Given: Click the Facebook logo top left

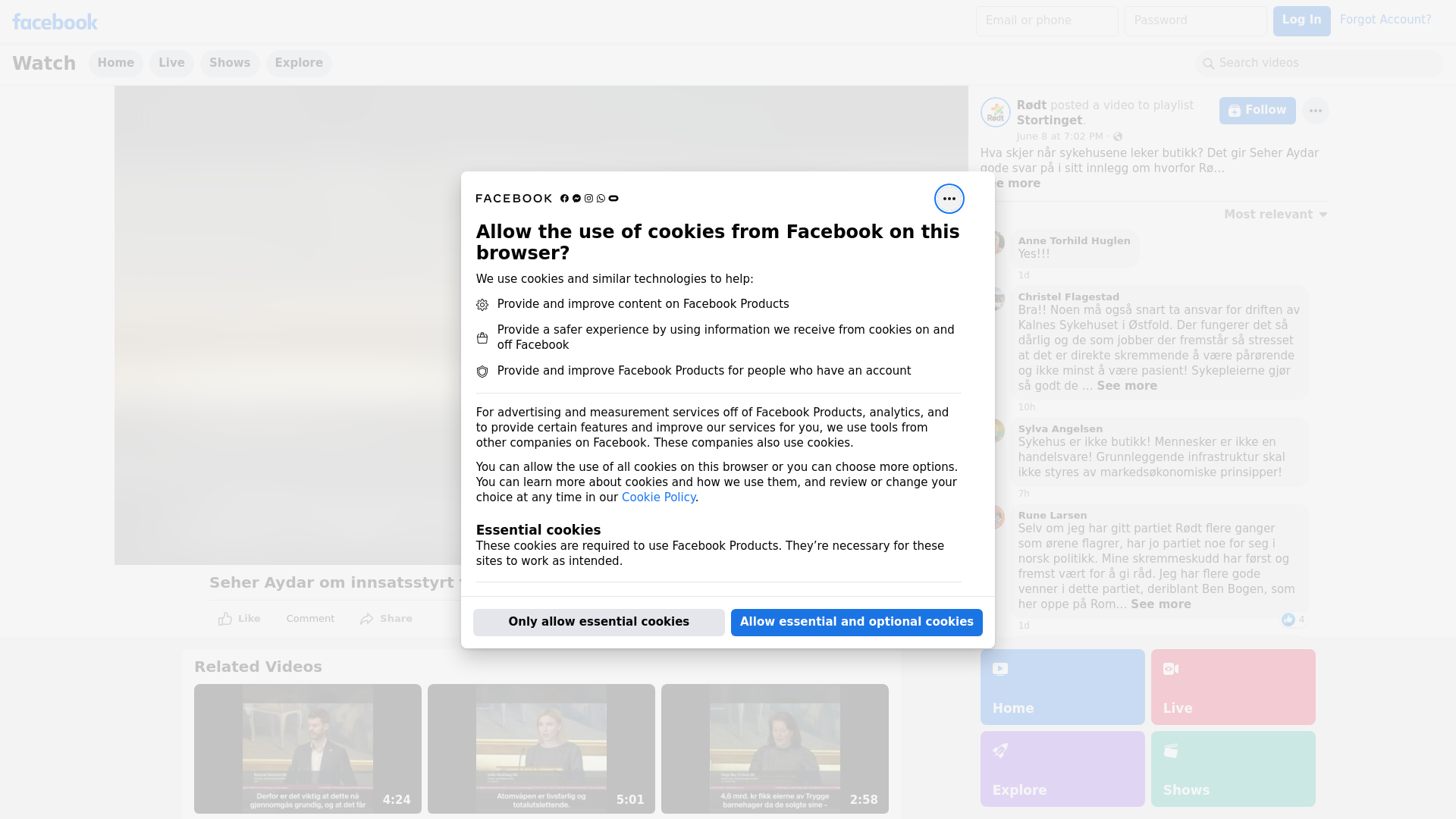Looking at the screenshot, I should pos(55,22).
